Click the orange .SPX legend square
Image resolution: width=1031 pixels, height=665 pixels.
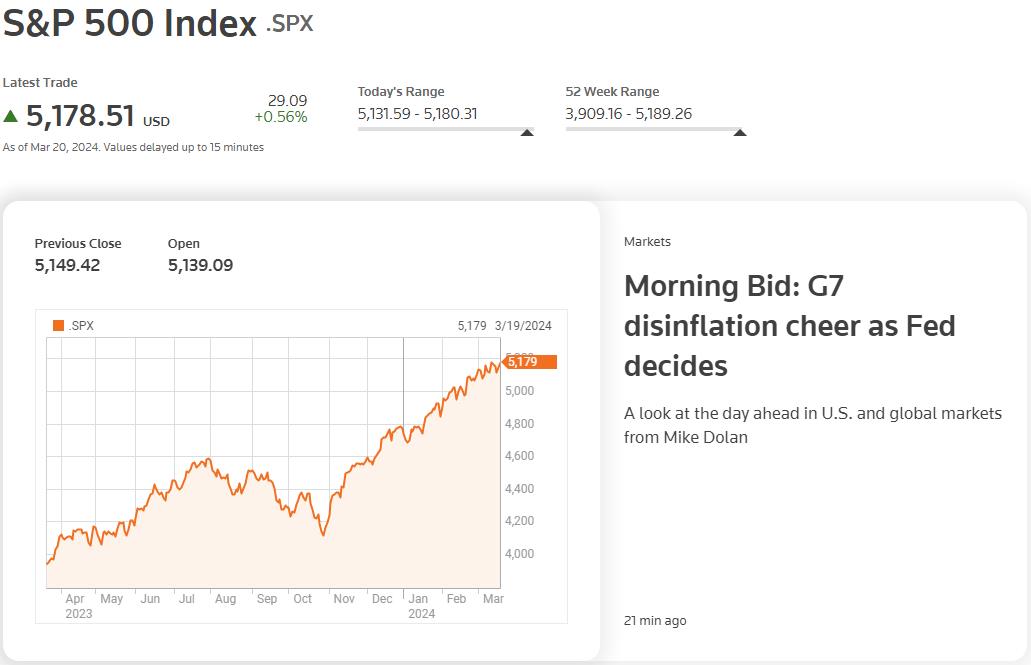59,326
